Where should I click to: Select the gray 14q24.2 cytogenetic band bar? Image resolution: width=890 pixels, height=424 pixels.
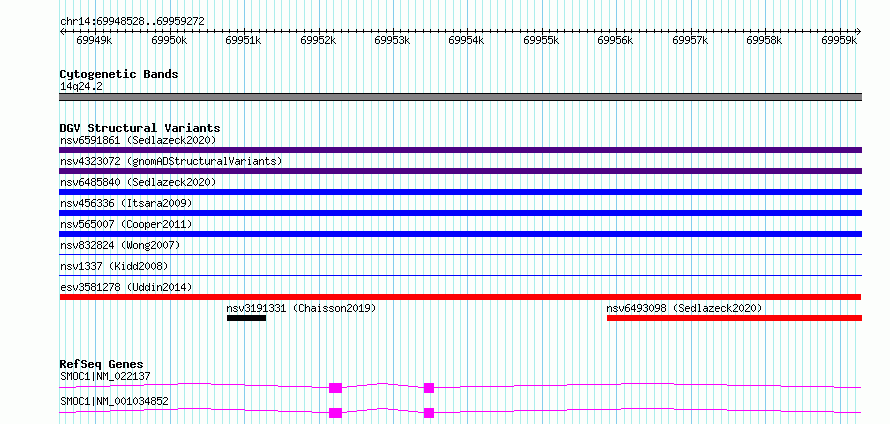tap(460, 97)
